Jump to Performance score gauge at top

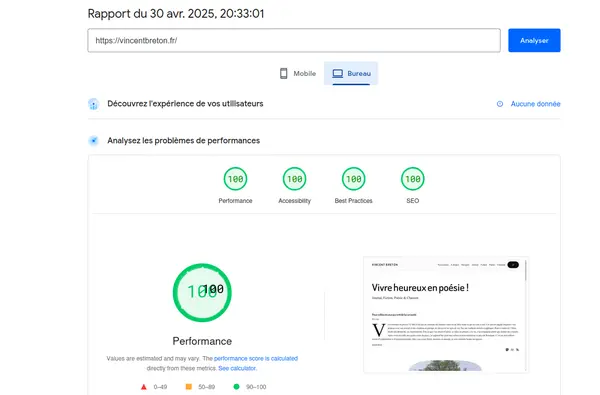235,179
